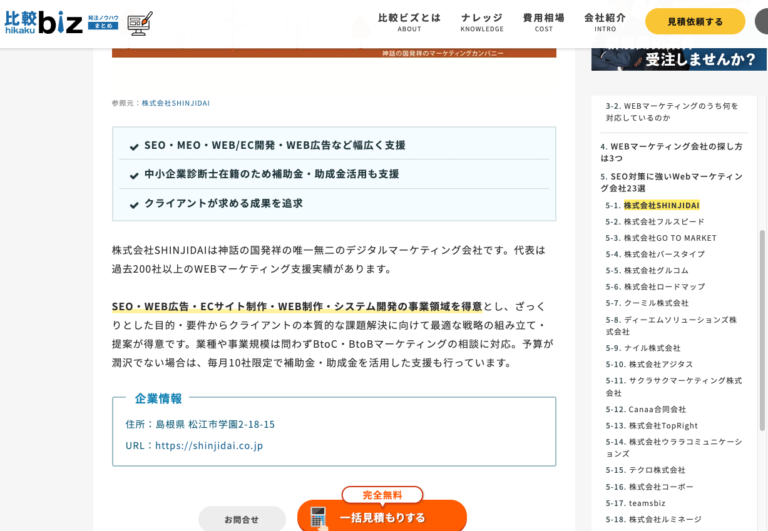This screenshot has height=531, width=768.
Task: Click the 企業情報 box heading
Action: point(158,398)
